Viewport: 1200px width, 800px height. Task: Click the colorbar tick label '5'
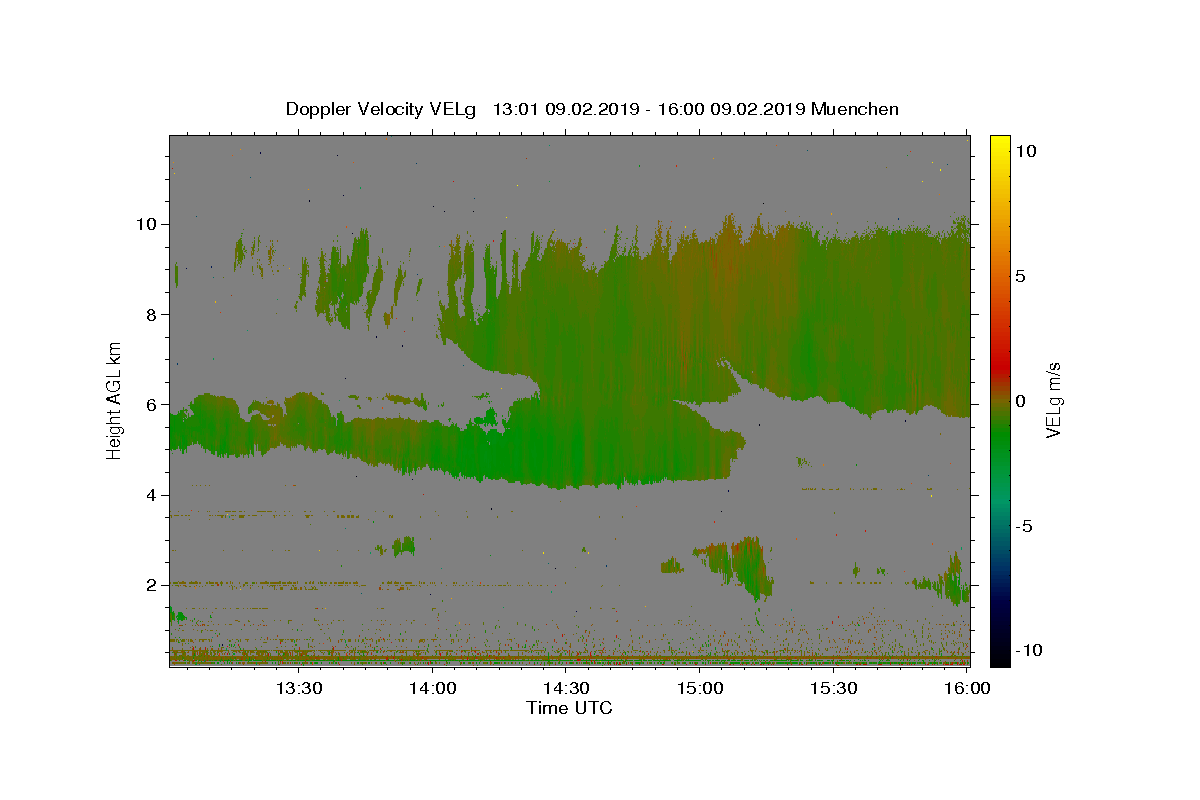(1021, 276)
